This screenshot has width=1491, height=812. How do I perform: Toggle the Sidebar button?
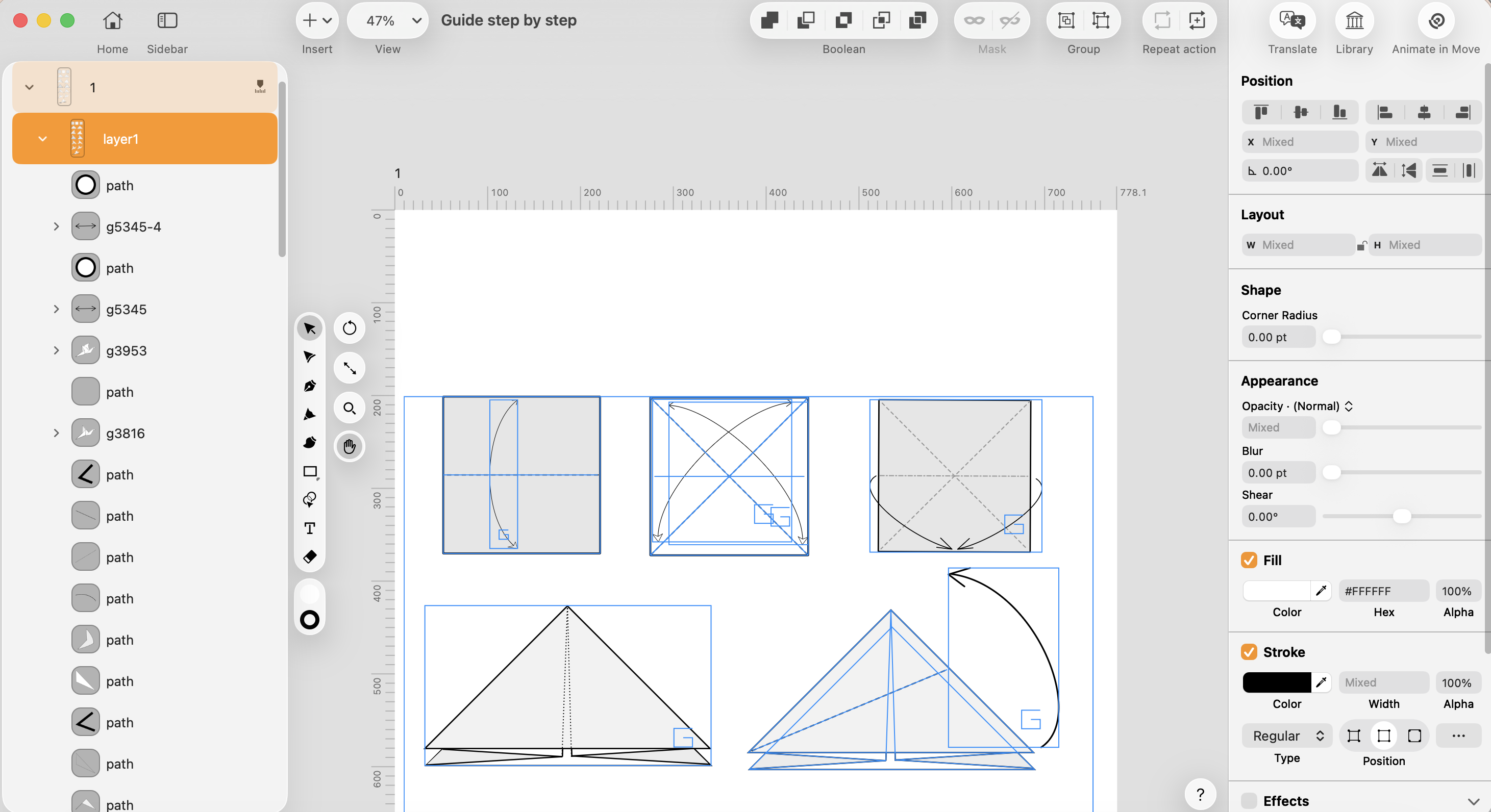tap(167, 21)
